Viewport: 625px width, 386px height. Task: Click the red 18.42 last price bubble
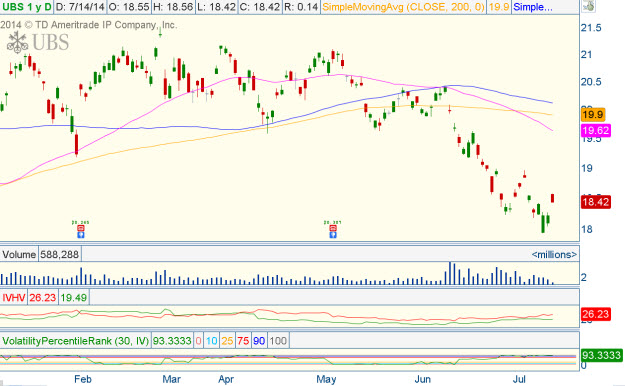[596, 202]
